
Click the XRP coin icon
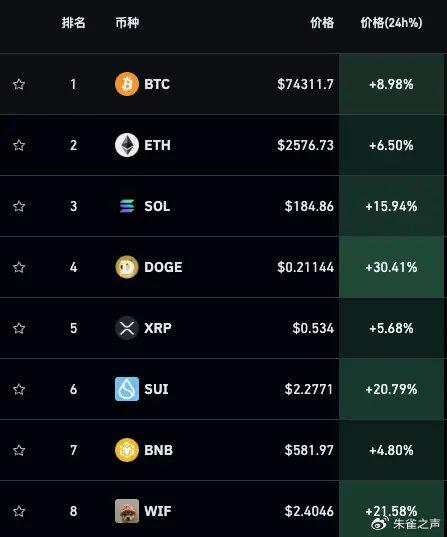point(127,328)
